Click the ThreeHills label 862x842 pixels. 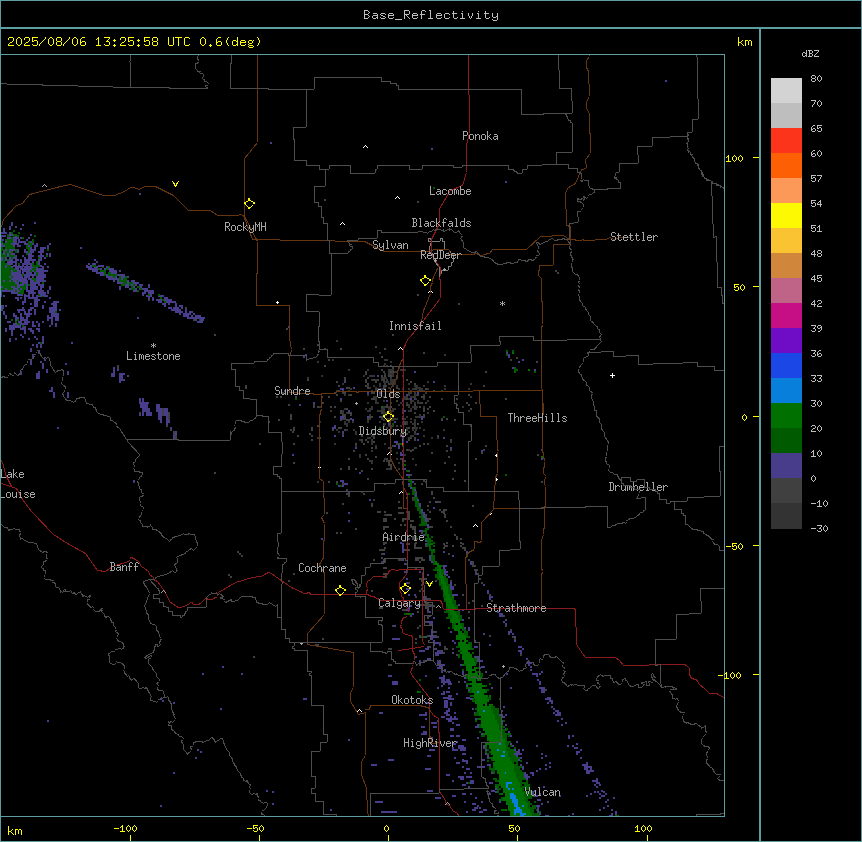537,418
